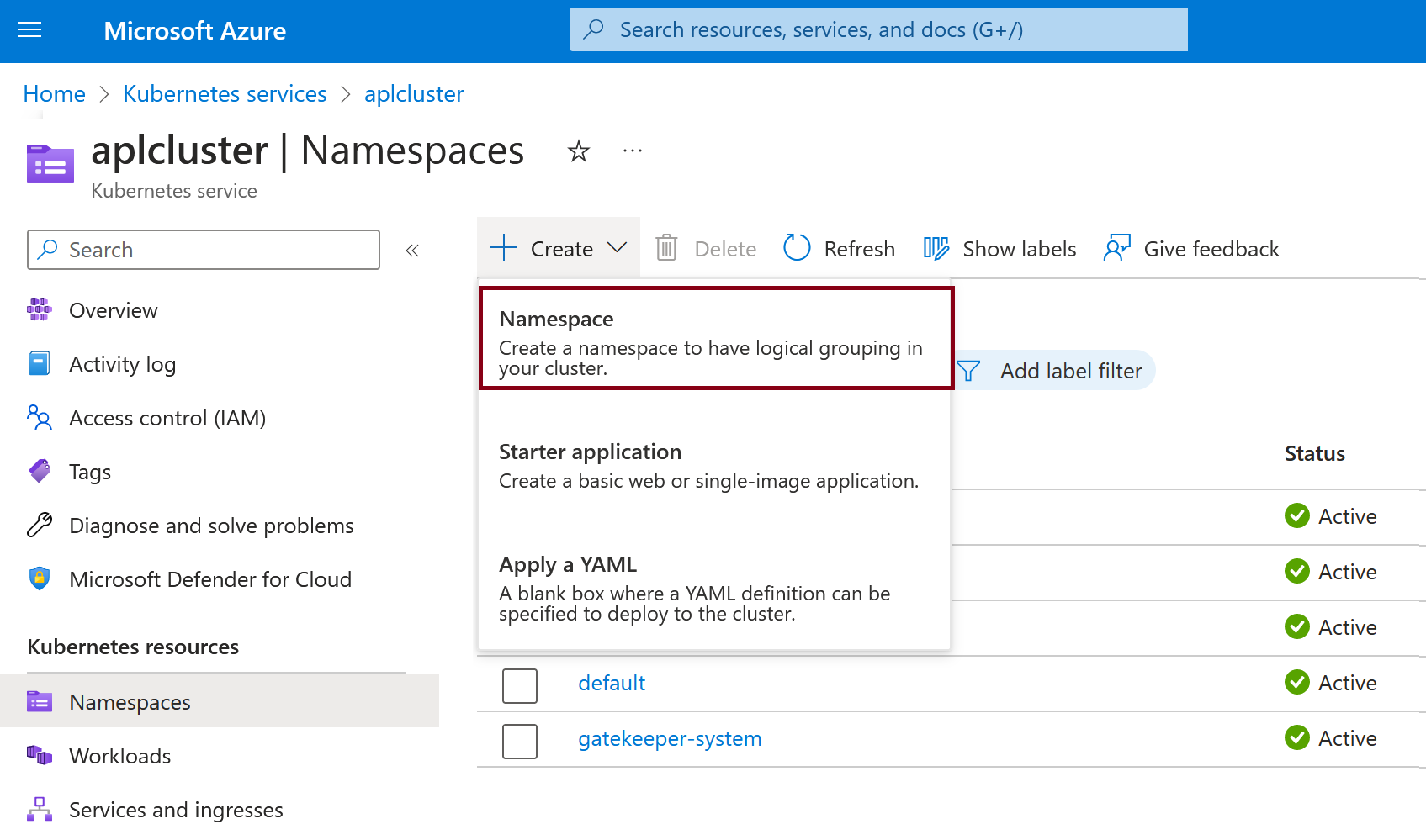1426x840 pixels.
Task: Click Add label filter button
Action: tap(1055, 371)
